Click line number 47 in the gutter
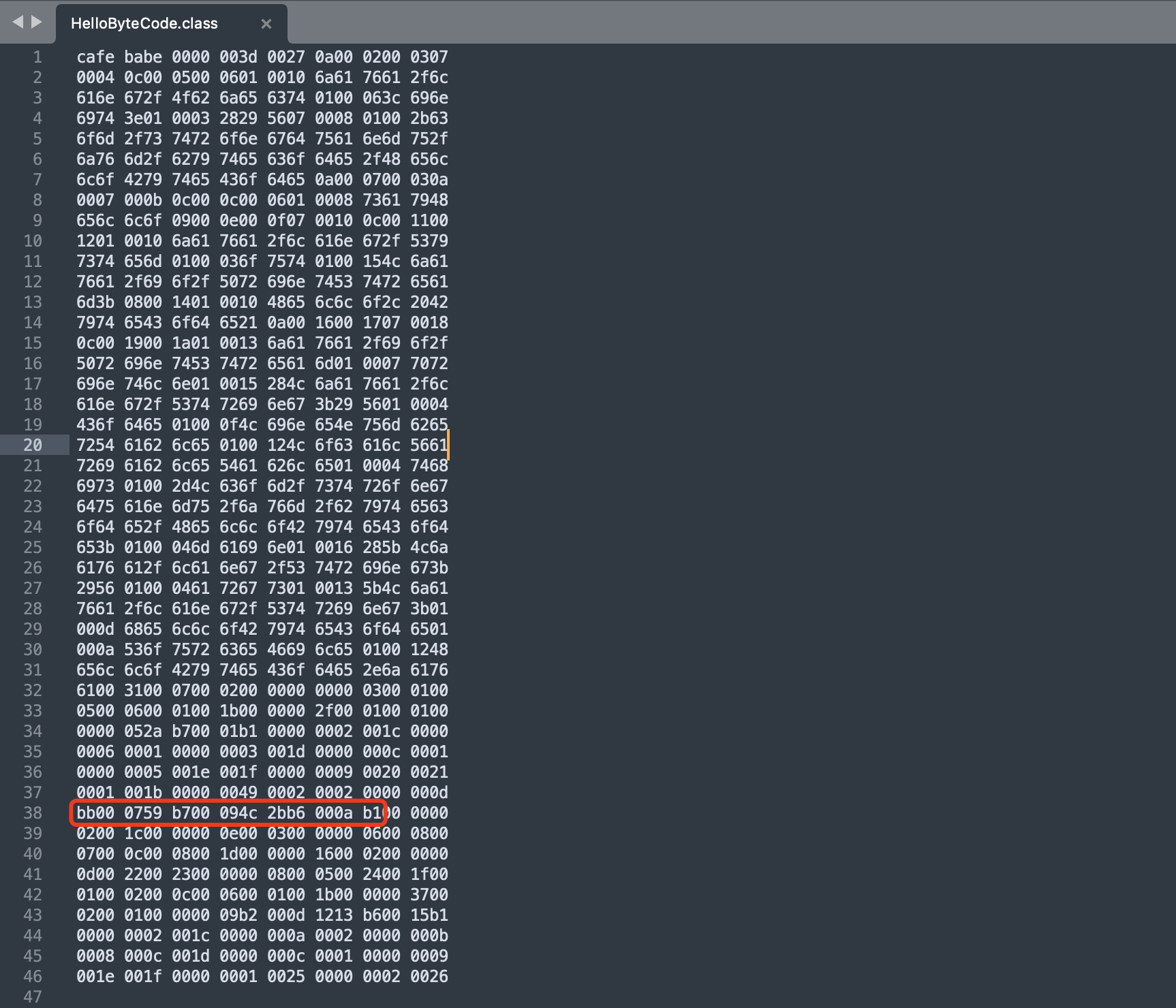Screen dimensions: 1176x1008 coord(33,997)
